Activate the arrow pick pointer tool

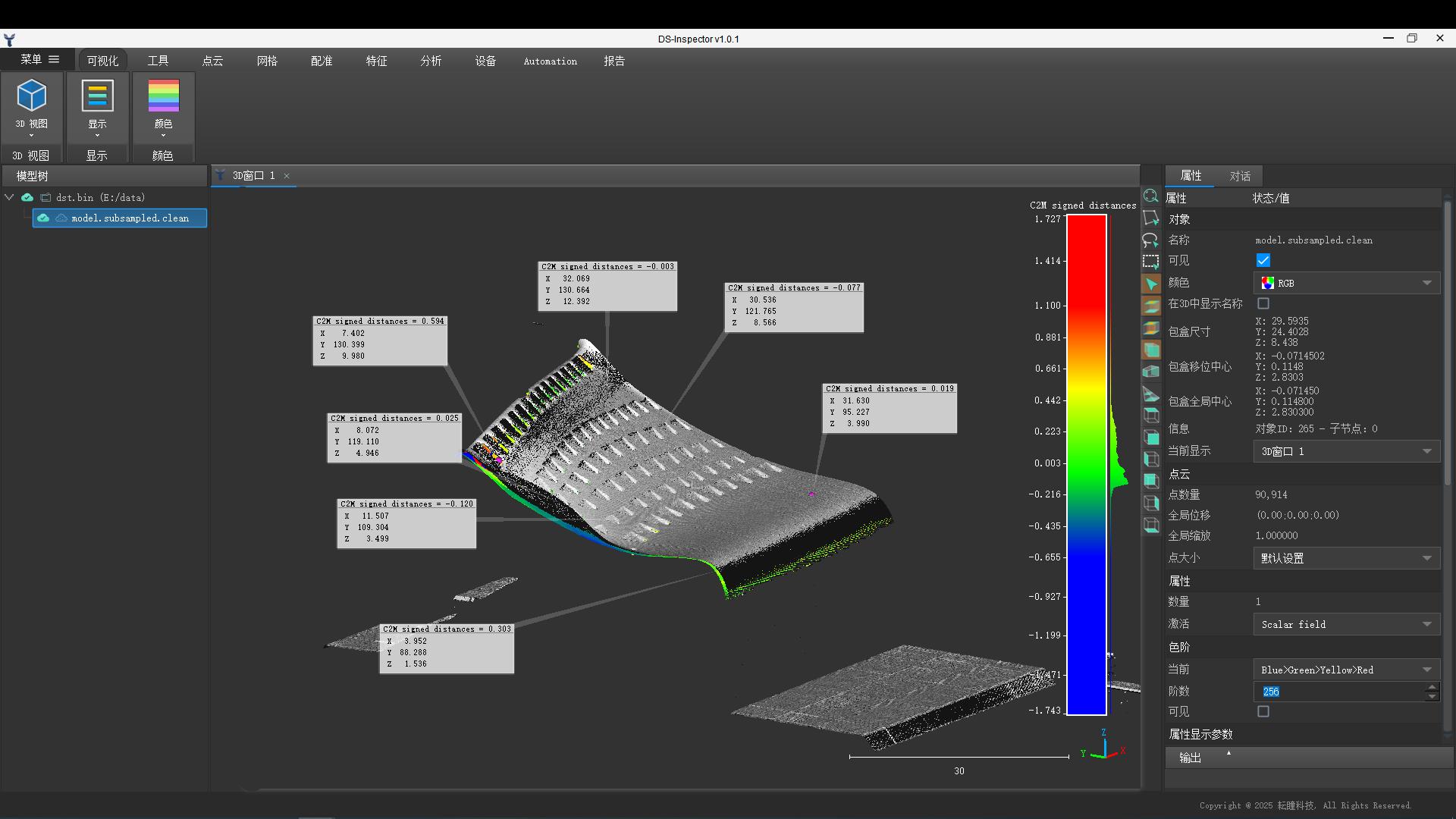pyautogui.click(x=1150, y=284)
